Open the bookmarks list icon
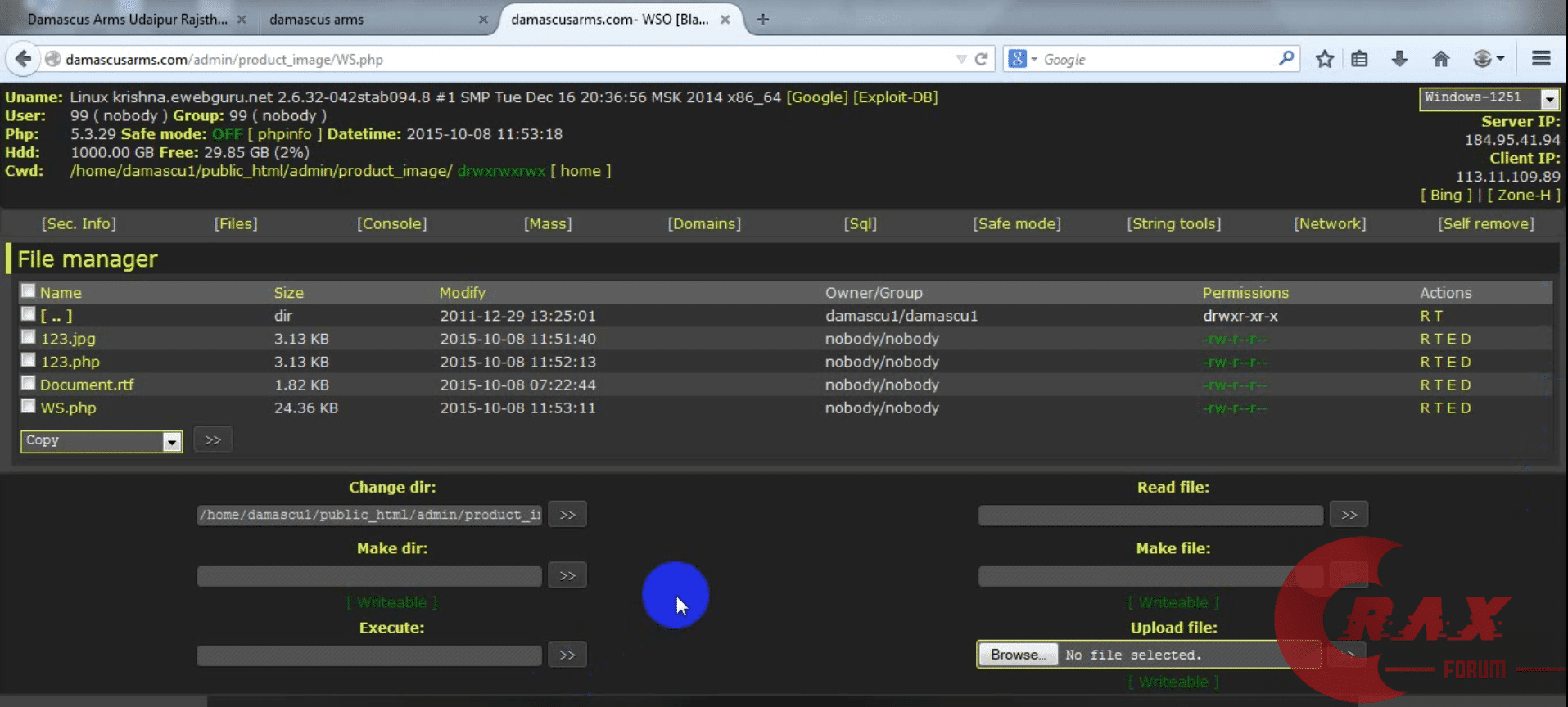1568x707 pixels. [x=1359, y=59]
